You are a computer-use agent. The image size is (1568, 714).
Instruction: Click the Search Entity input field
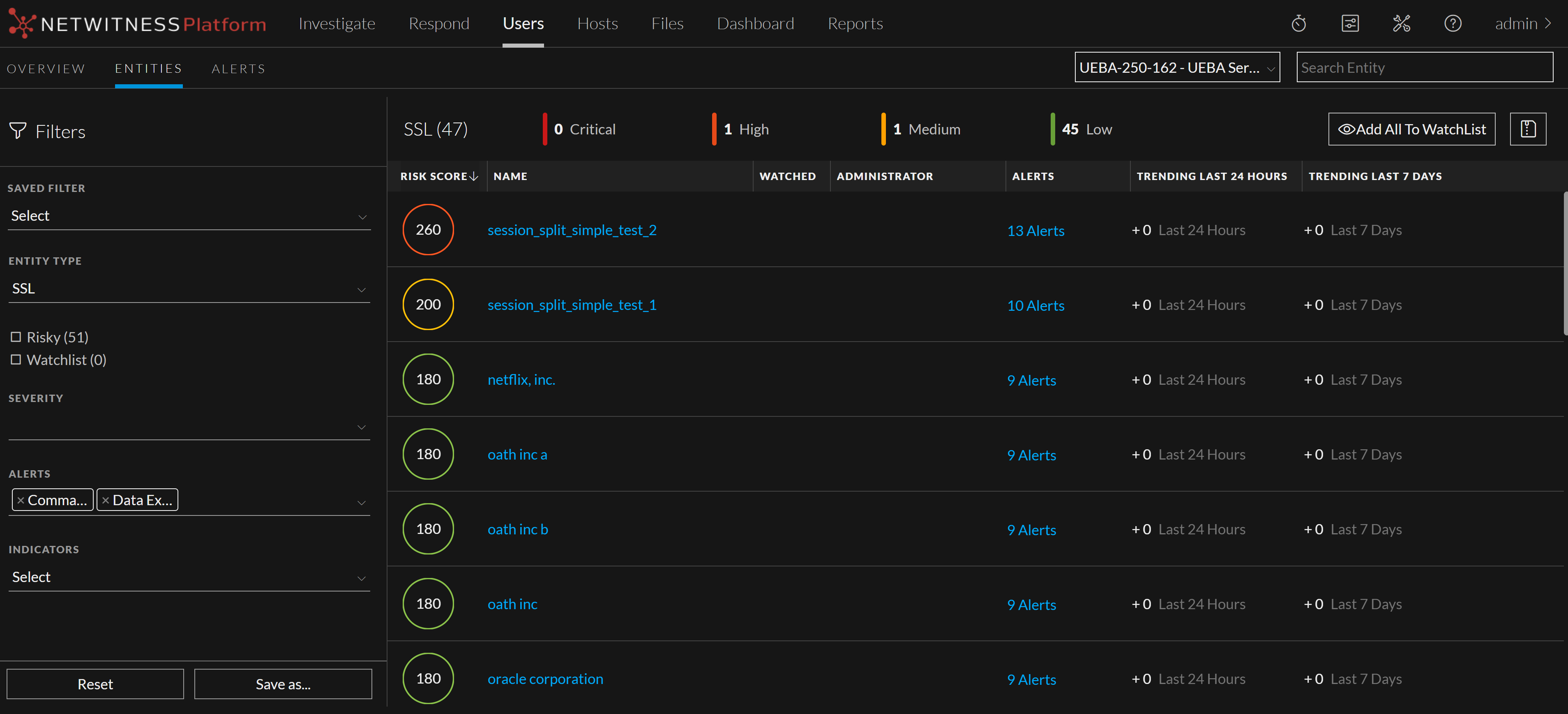(1424, 67)
